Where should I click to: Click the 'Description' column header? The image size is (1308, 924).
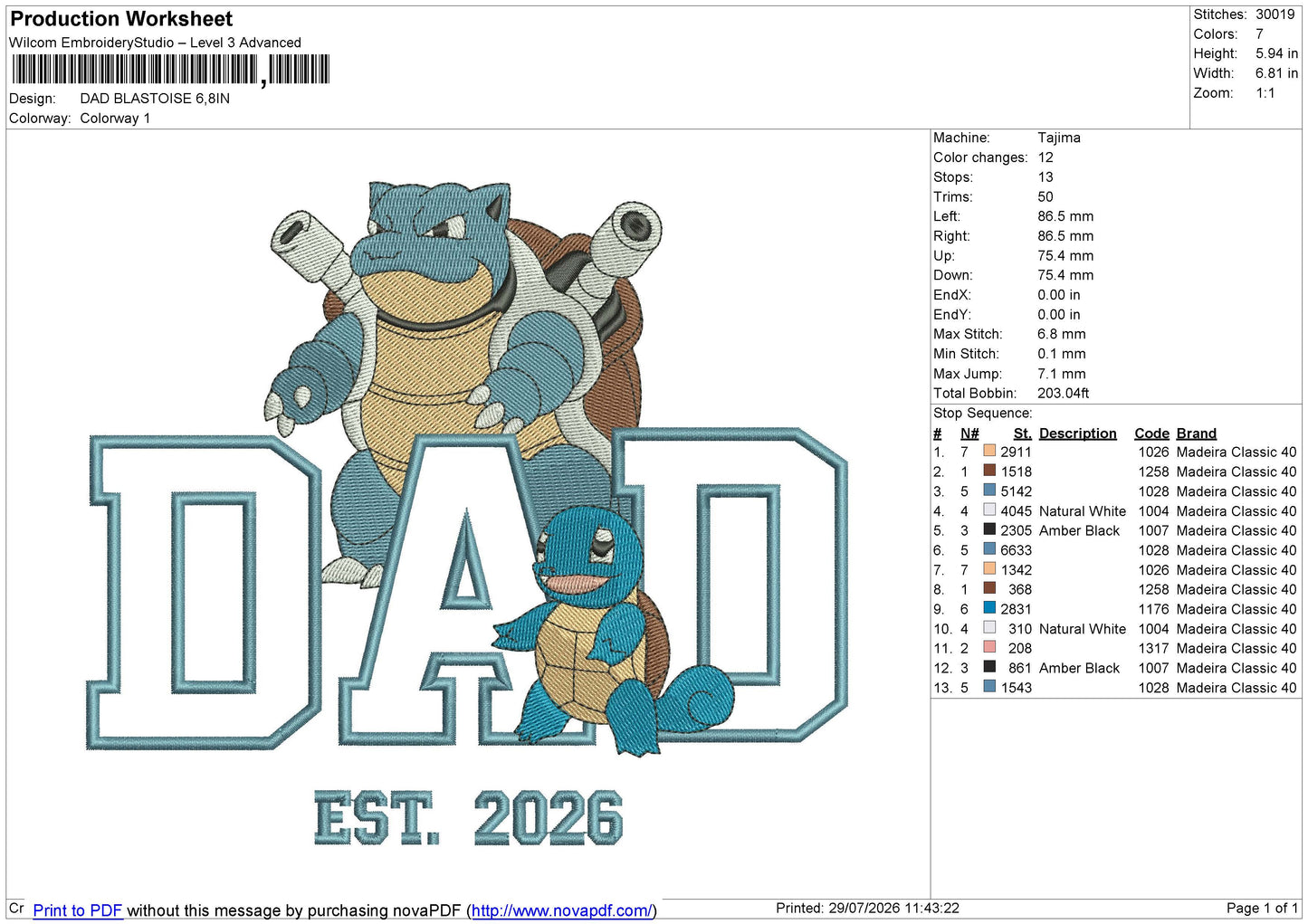[1077, 433]
